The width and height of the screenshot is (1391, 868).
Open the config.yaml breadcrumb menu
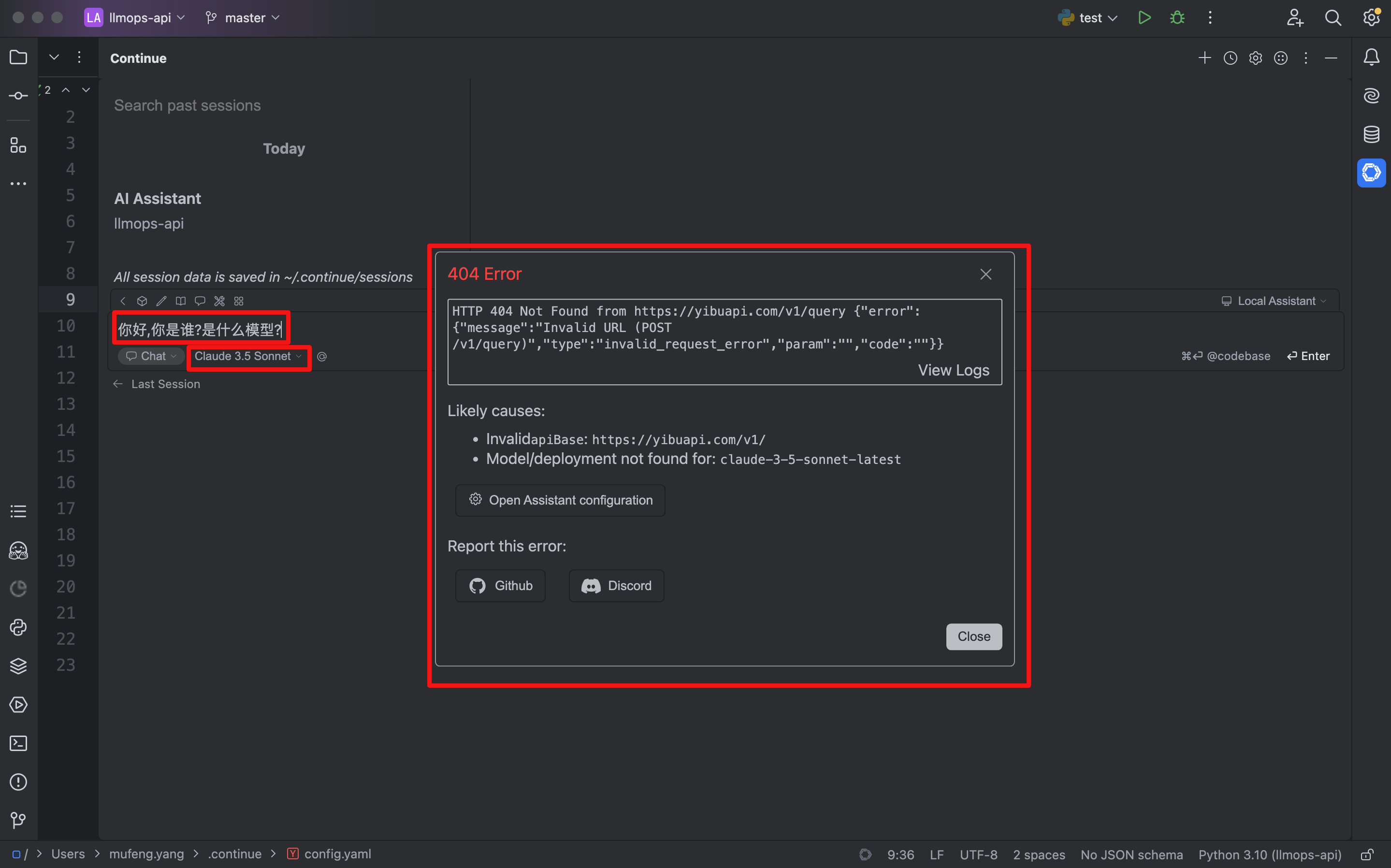[337, 854]
